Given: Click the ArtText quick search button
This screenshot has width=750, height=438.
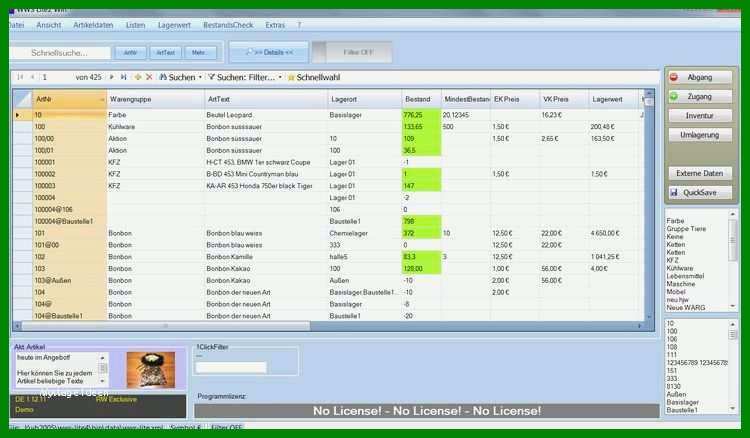Looking at the screenshot, I should pyautogui.click(x=165, y=53).
